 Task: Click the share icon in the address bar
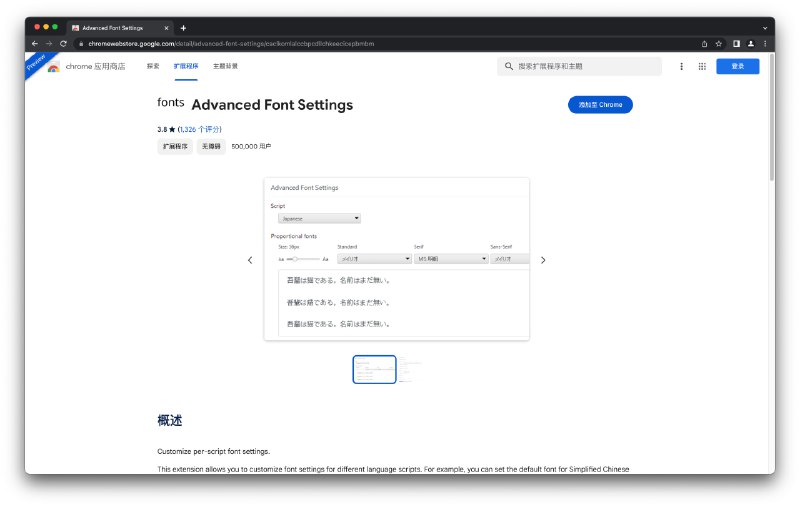704,44
